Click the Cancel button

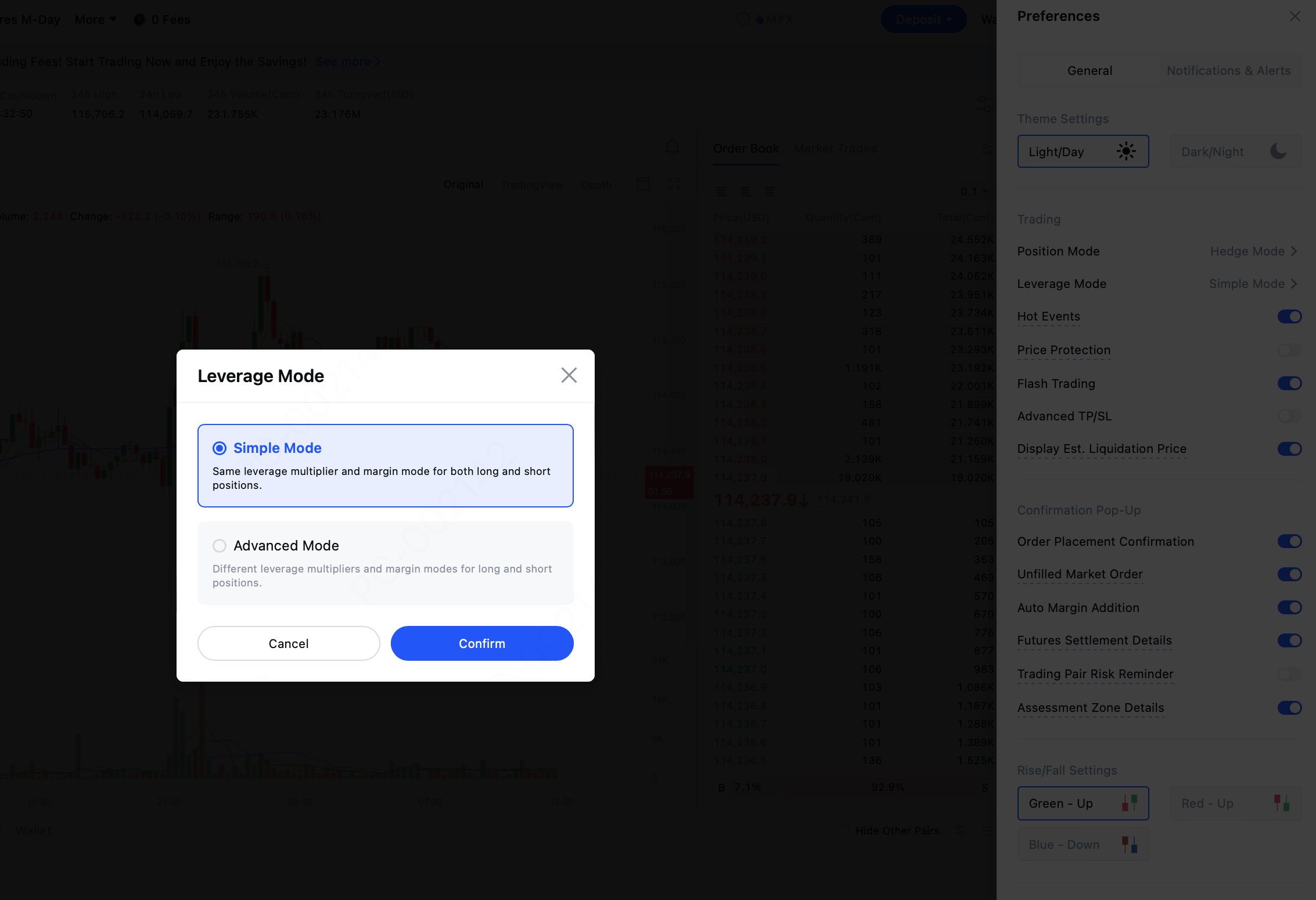click(x=289, y=643)
